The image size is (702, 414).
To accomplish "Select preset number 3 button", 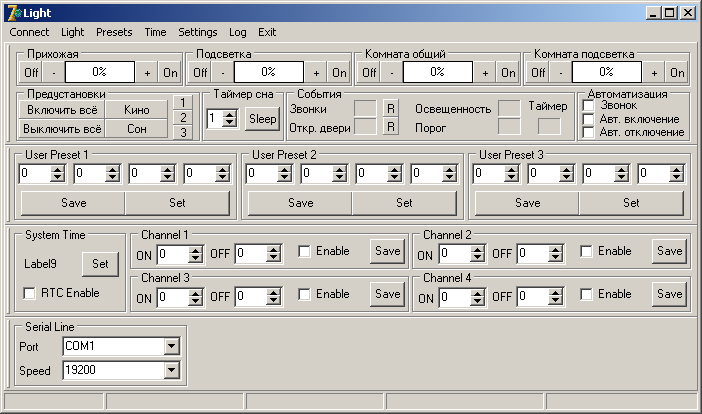I will pyautogui.click(x=182, y=132).
